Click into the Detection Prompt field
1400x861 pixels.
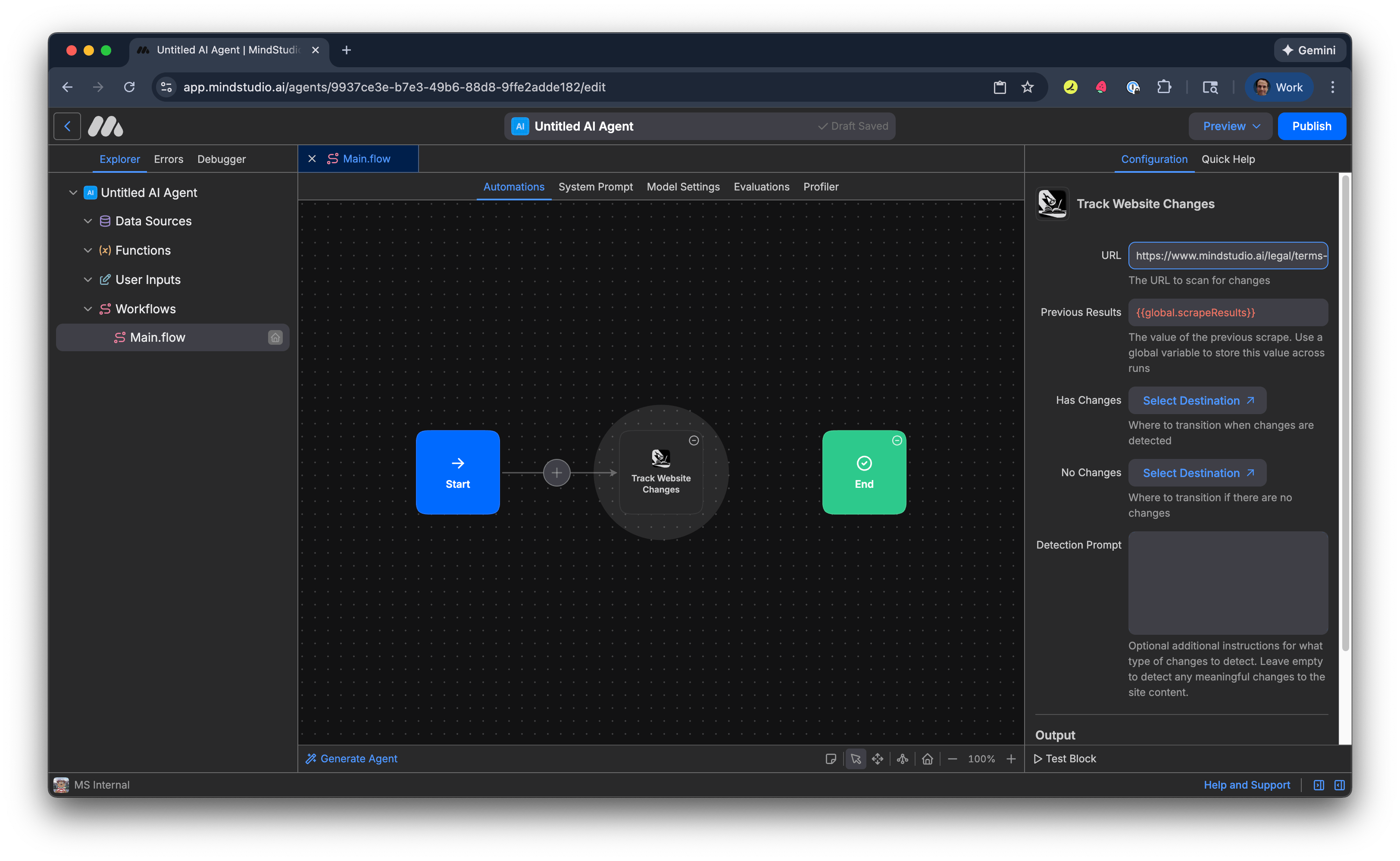click(1228, 582)
